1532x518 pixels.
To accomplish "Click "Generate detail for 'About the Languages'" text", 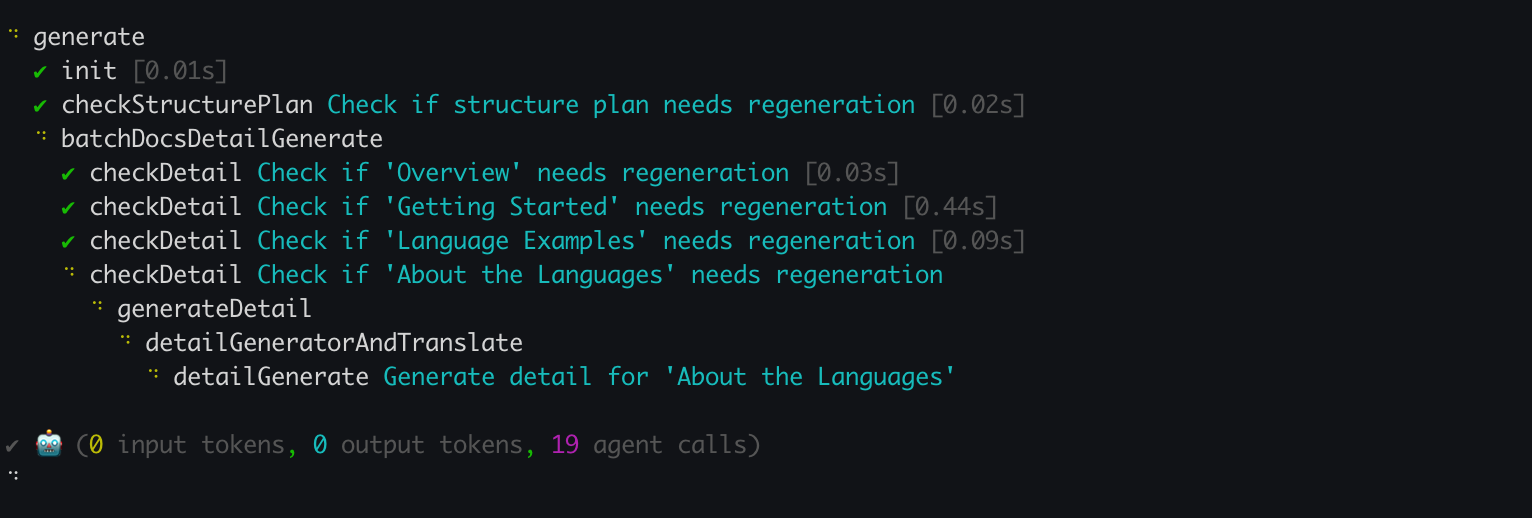I will point(669,377).
